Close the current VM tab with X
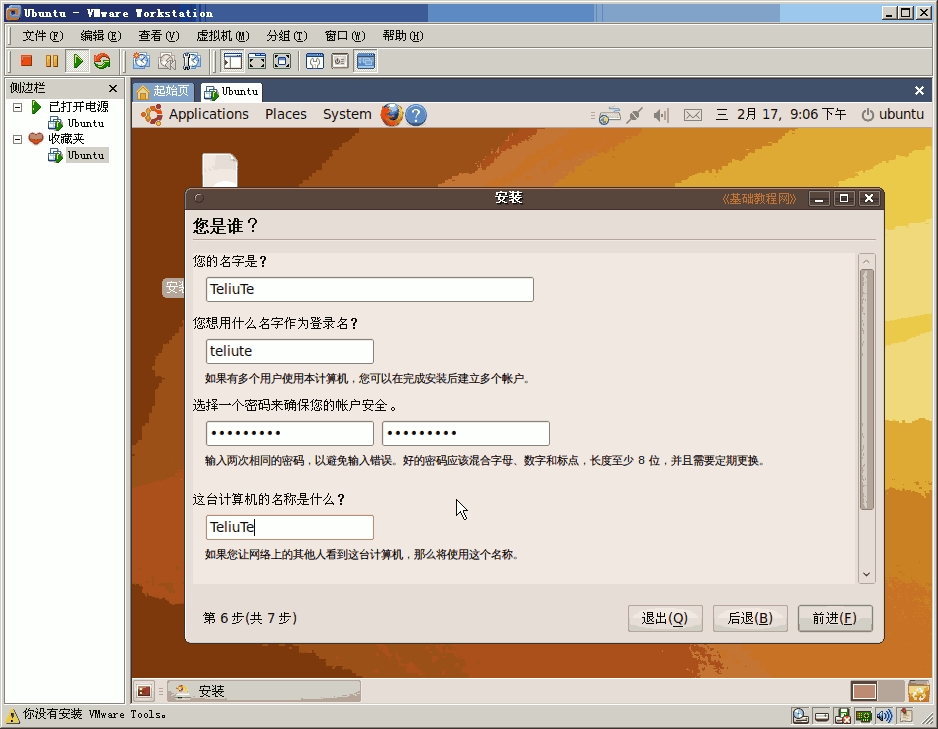The width and height of the screenshot is (938, 729). pyautogui.click(x=919, y=91)
